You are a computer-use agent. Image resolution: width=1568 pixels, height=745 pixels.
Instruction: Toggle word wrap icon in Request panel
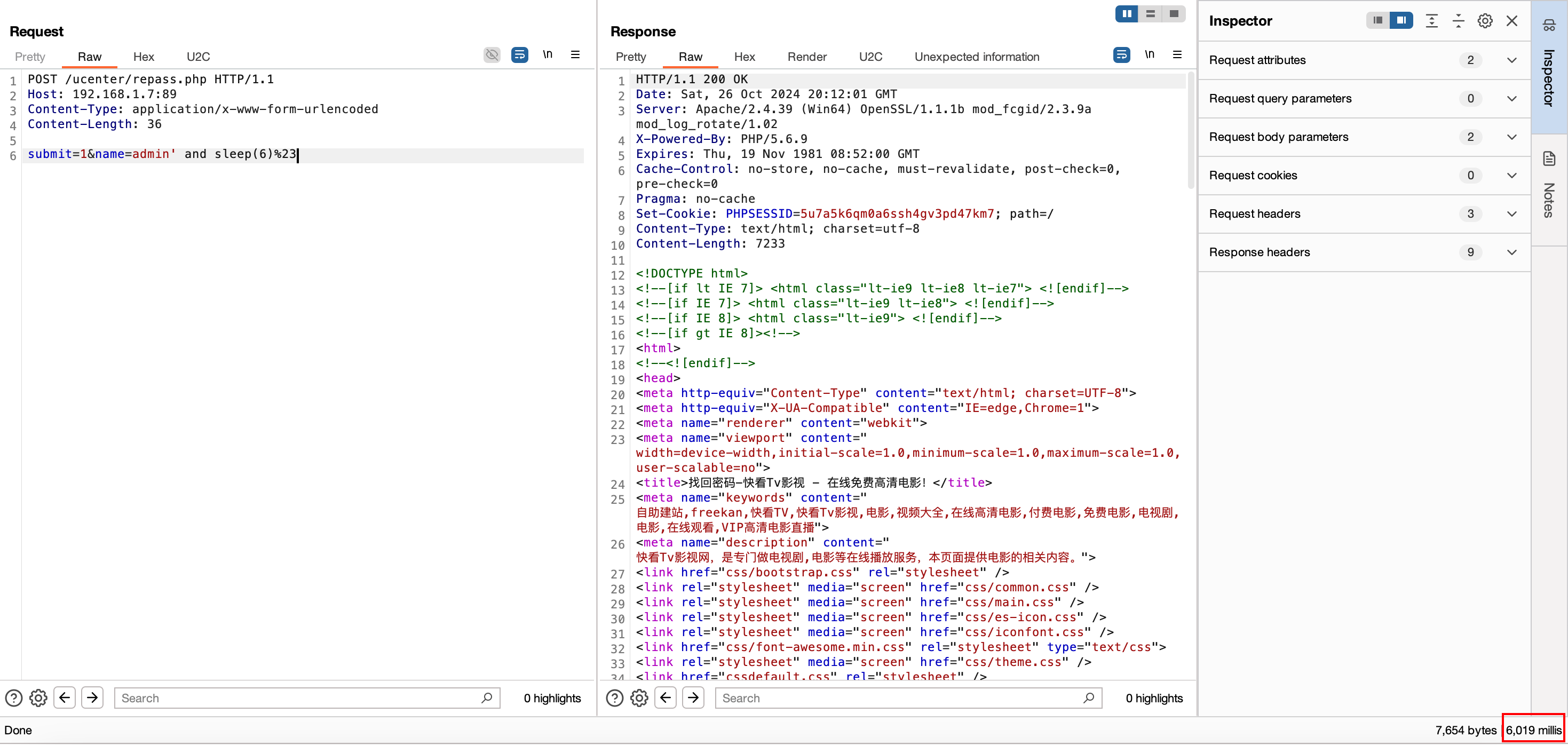click(x=519, y=56)
